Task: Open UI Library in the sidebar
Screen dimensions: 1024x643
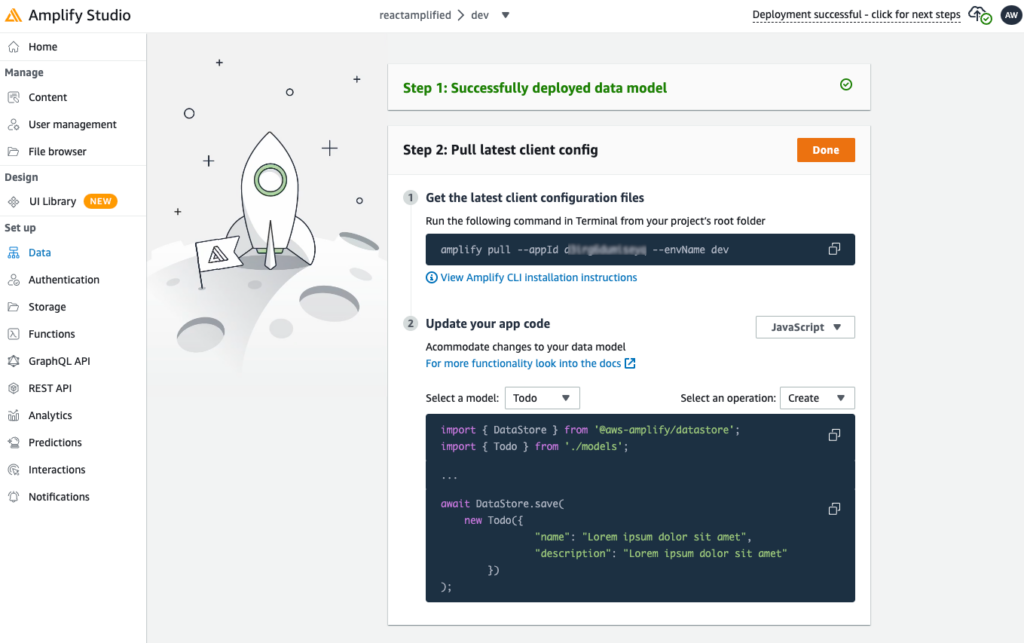Action: [52, 201]
